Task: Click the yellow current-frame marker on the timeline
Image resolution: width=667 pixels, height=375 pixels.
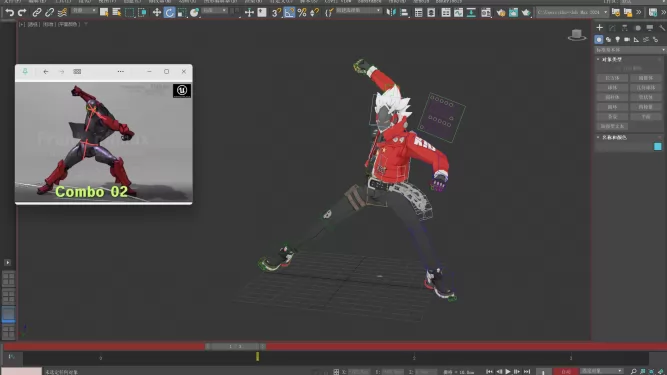Action: (257, 357)
